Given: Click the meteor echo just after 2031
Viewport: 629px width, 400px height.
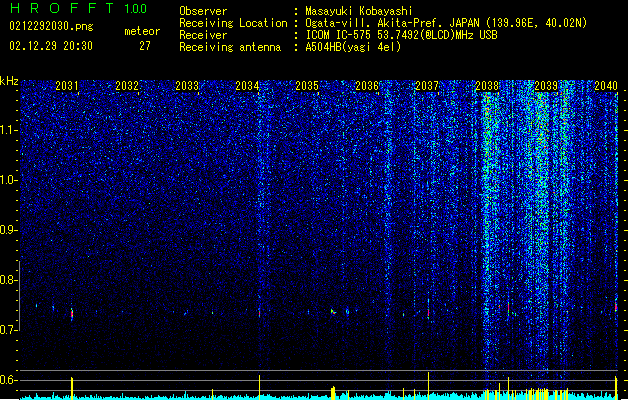Looking at the screenshot, I should pos(72,314).
